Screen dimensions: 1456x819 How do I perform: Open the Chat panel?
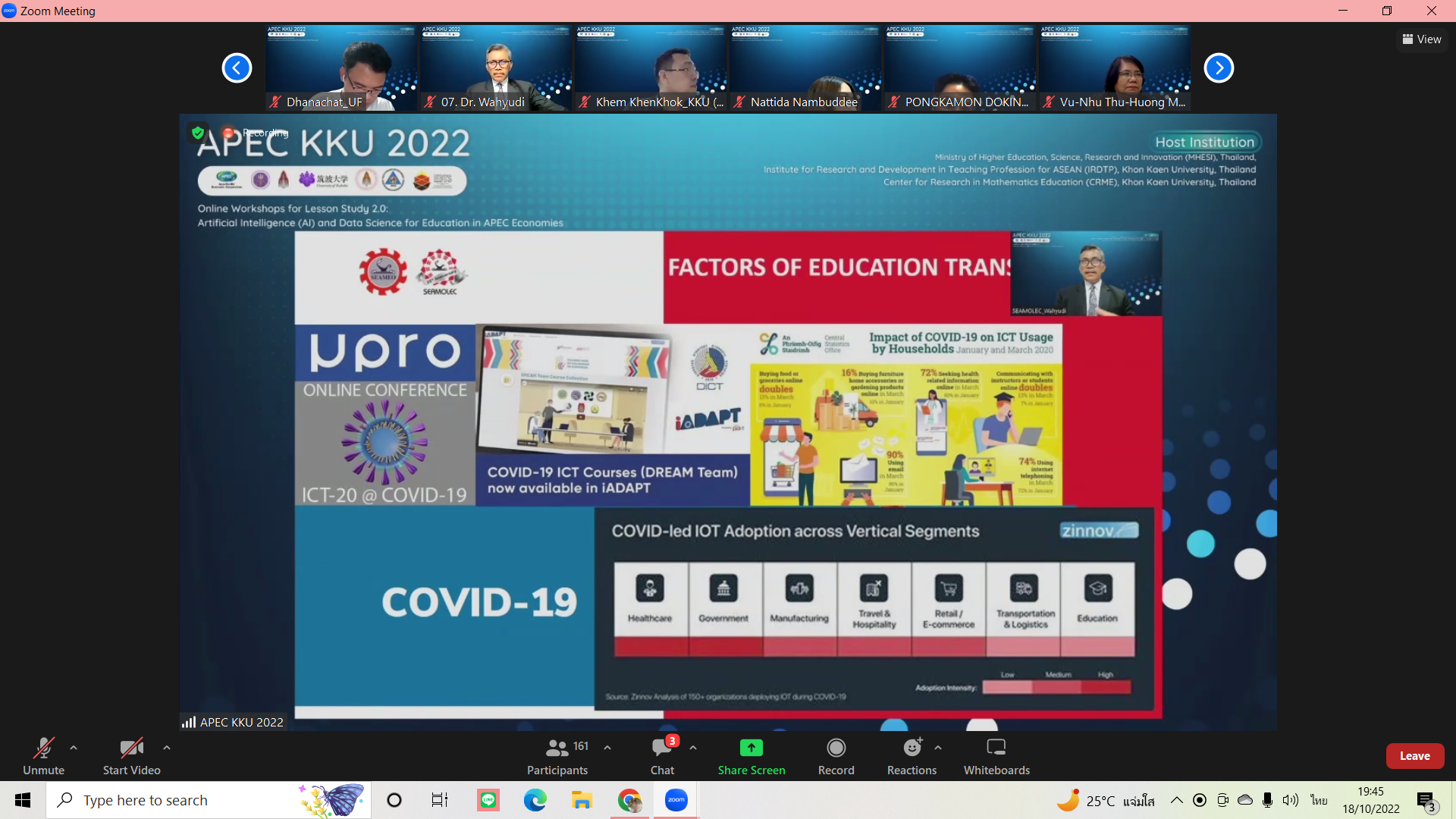click(662, 756)
